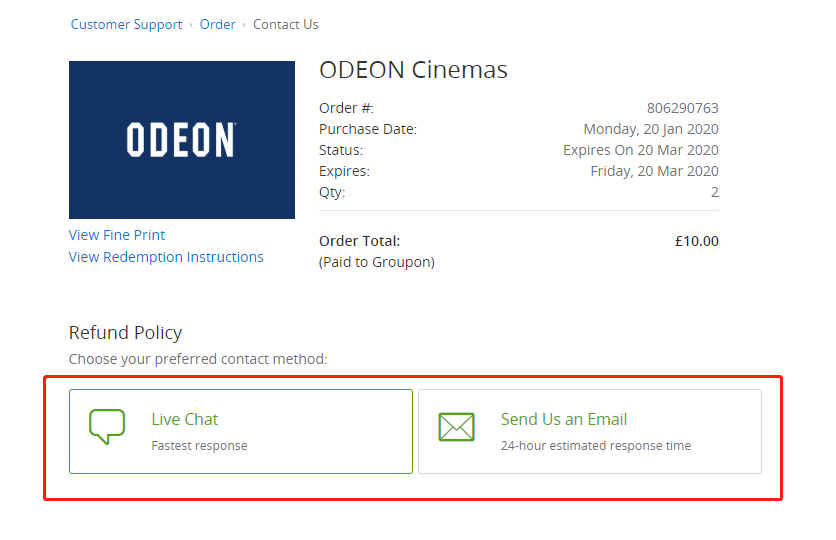Open View Redemption Instructions link
The height and width of the screenshot is (540, 836).
coord(166,257)
